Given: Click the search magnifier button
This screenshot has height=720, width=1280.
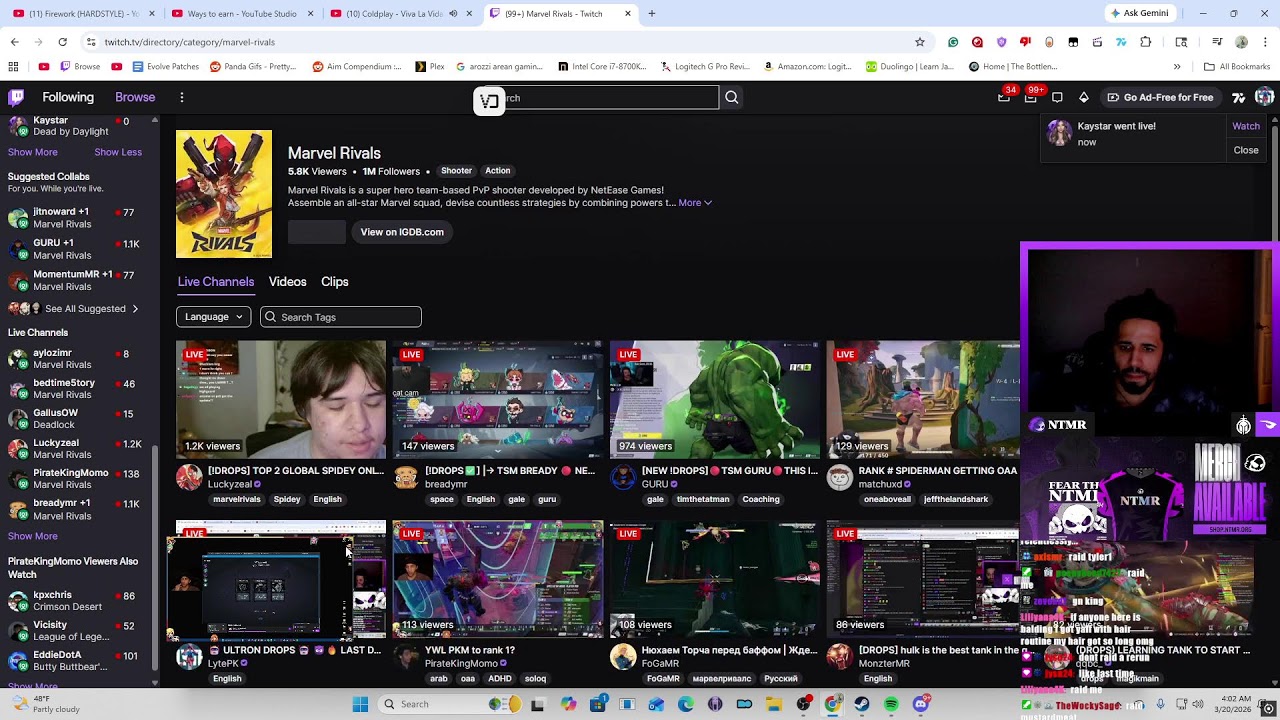Looking at the screenshot, I should [732, 97].
